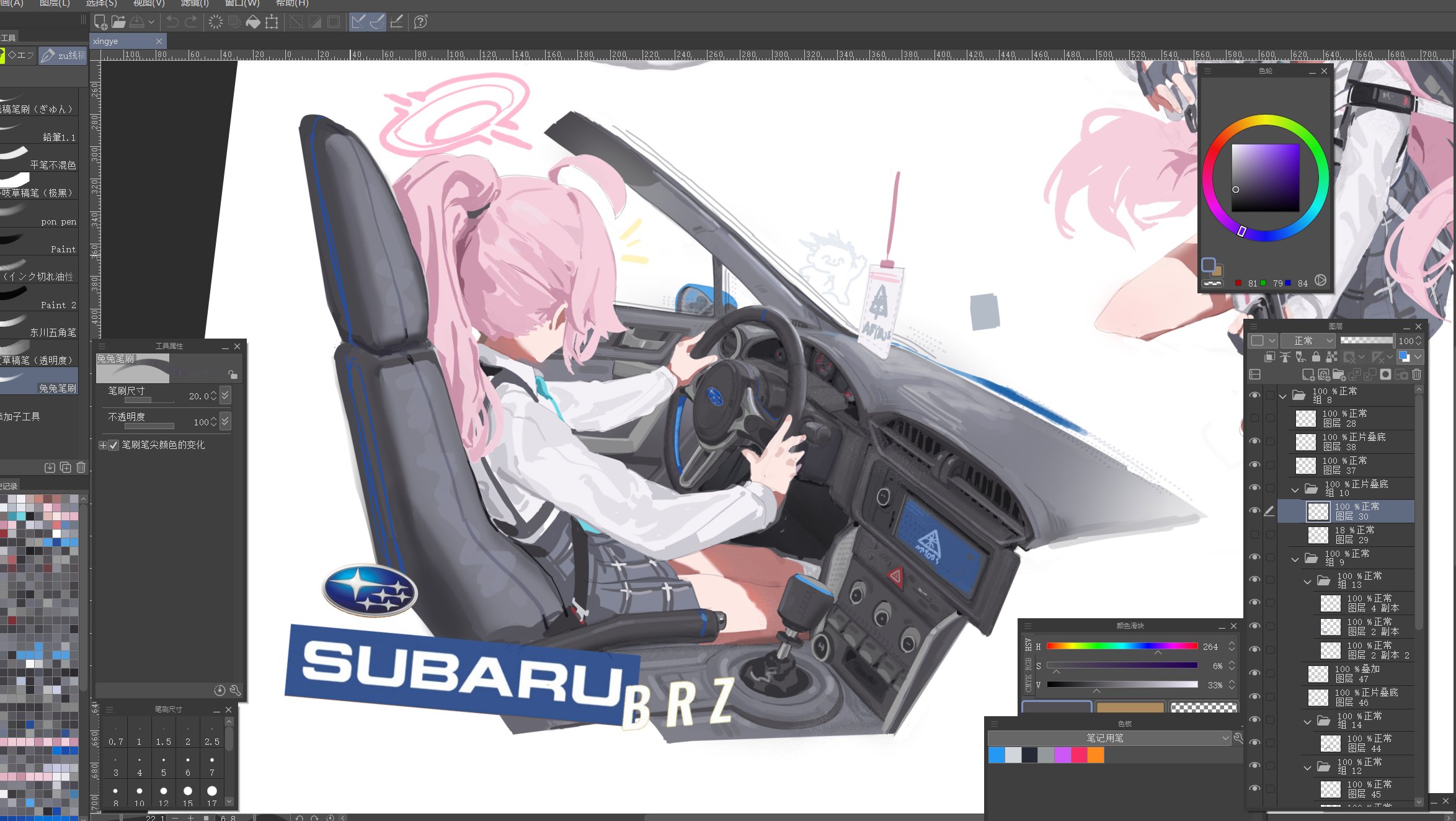Show hidden layer 图层 28
The width and height of the screenshot is (1456, 821).
click(x=1254, y=418)
